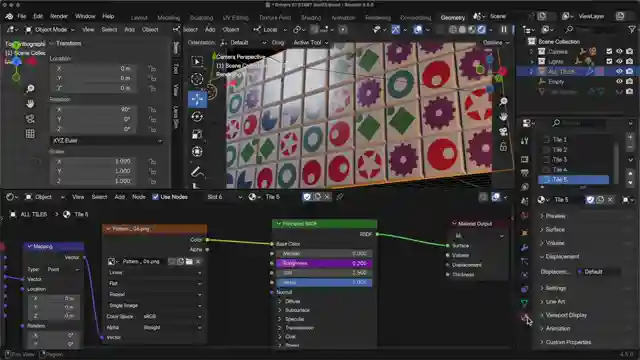Click the zoom magnifier in camera viewport
The width and height of the screenshot is (640, 360).
[x=503, y=101]
